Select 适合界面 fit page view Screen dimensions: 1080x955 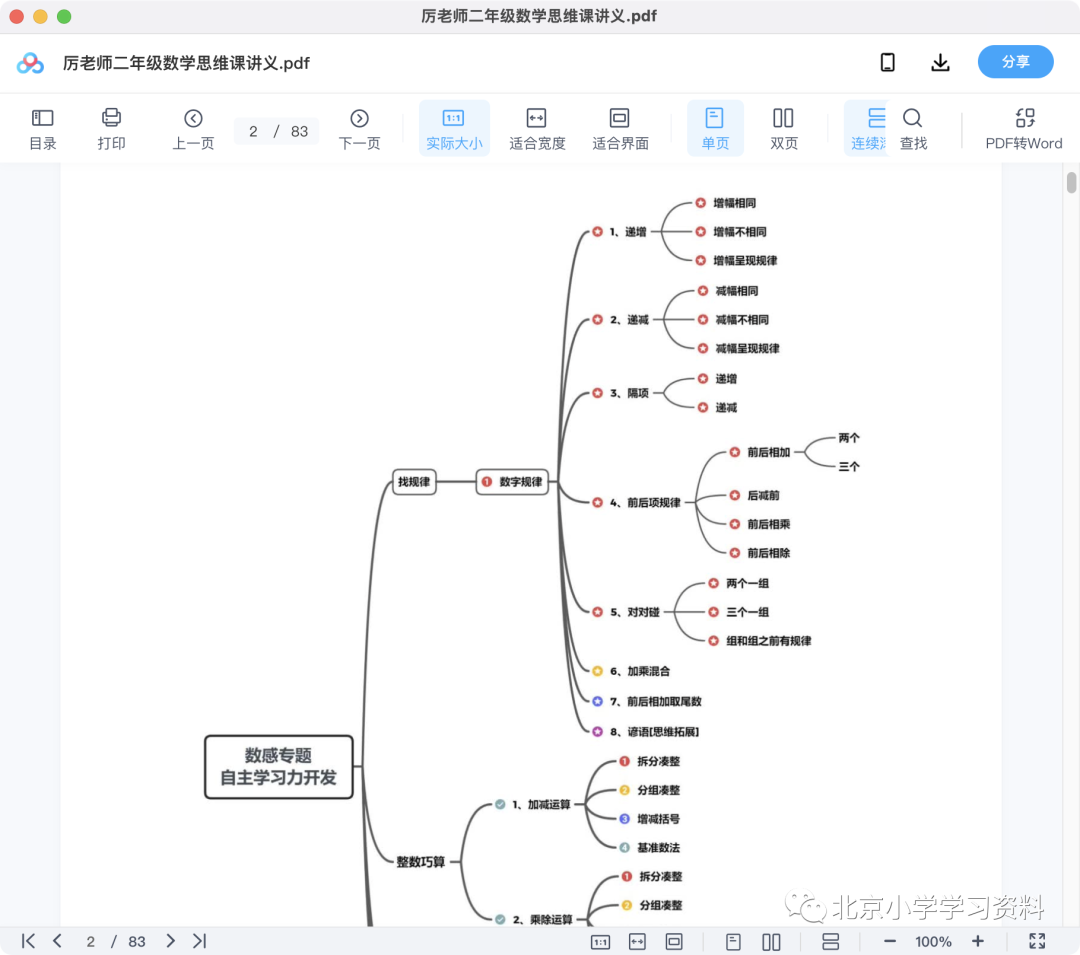620,129
